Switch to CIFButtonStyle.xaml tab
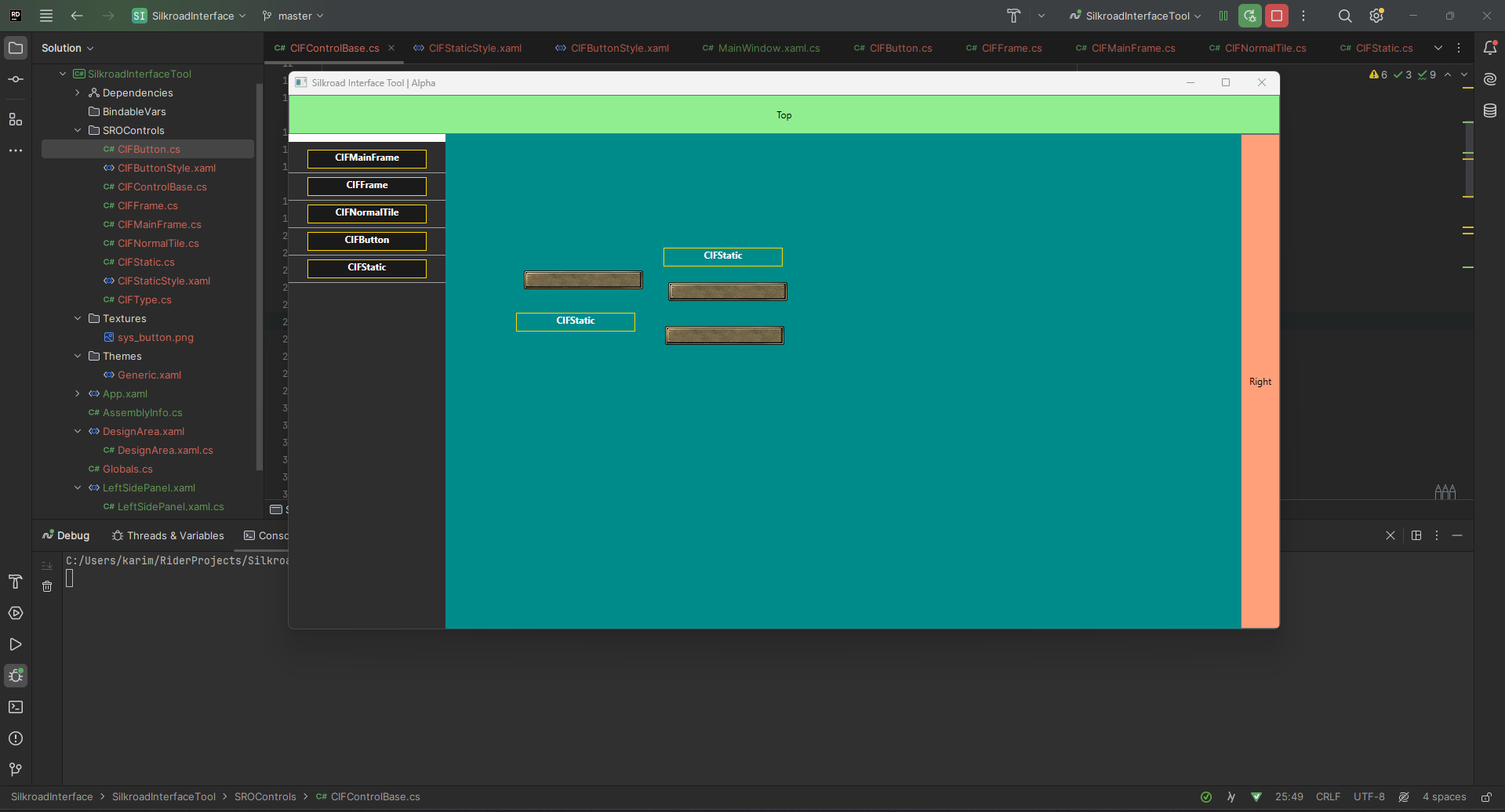 pos(613,48)
